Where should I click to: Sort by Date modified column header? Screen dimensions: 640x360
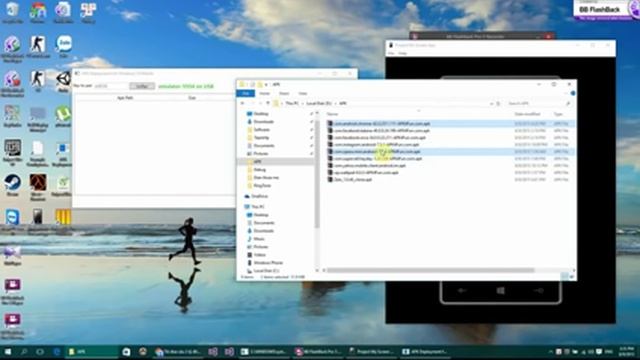(527, 114)
